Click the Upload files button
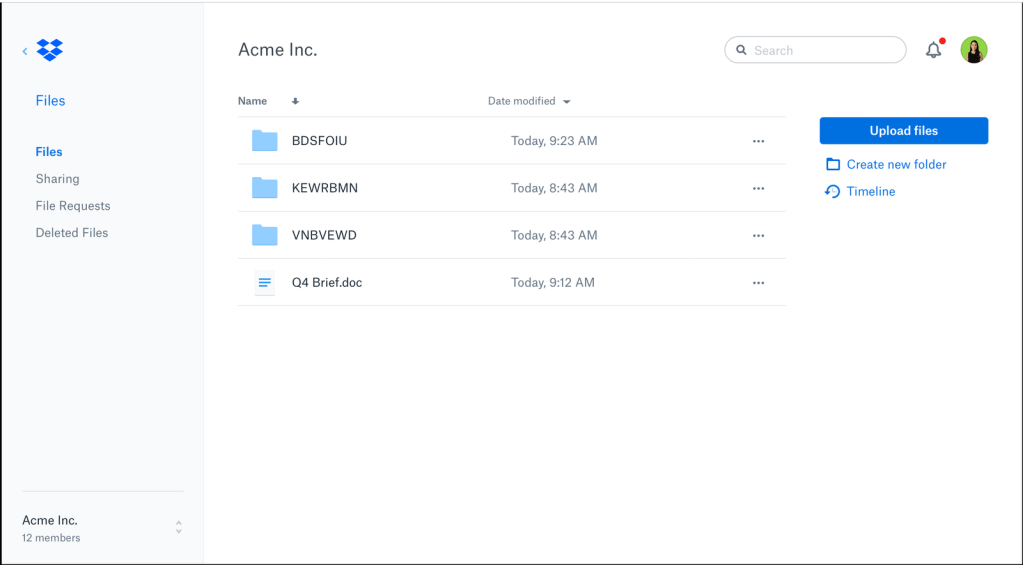The image size is (1023, 565). click(x=903, y=131)
